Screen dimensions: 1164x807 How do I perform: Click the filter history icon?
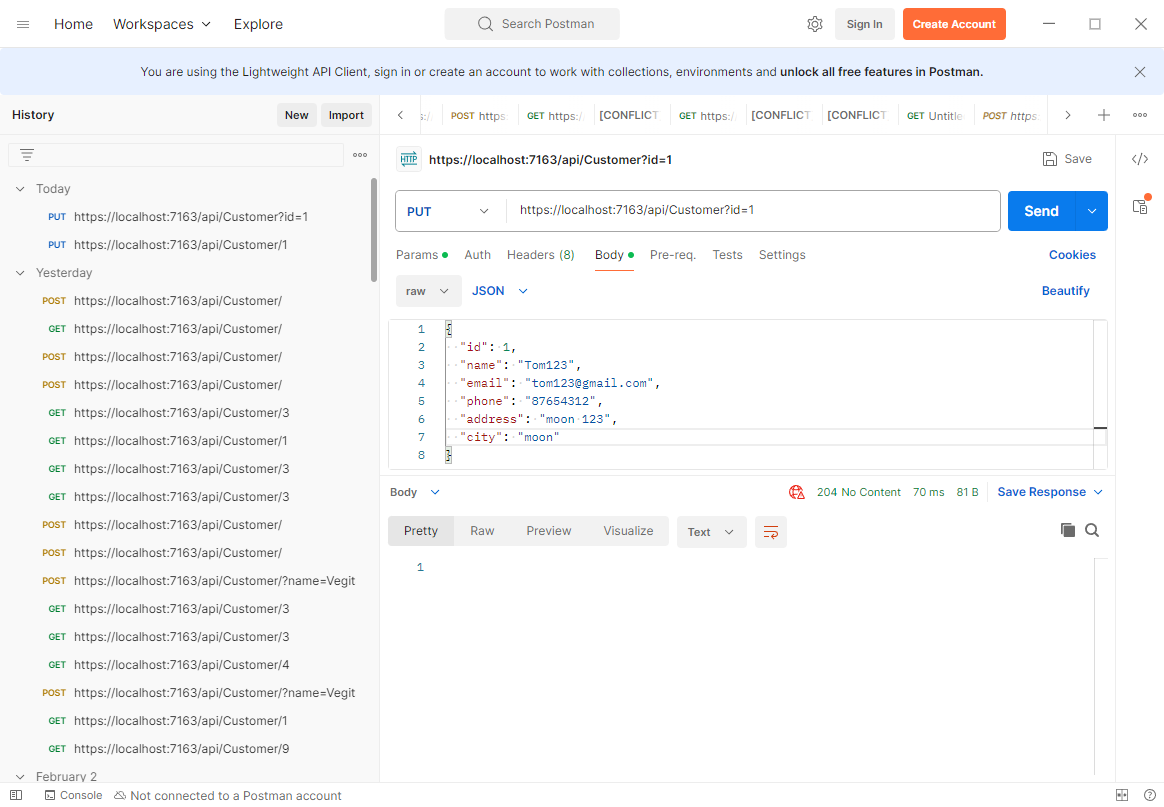27,155
